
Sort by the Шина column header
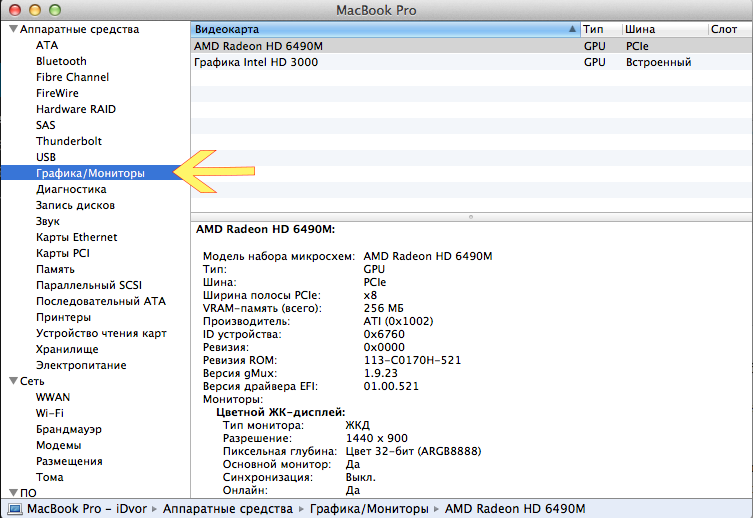click(662, 30)
